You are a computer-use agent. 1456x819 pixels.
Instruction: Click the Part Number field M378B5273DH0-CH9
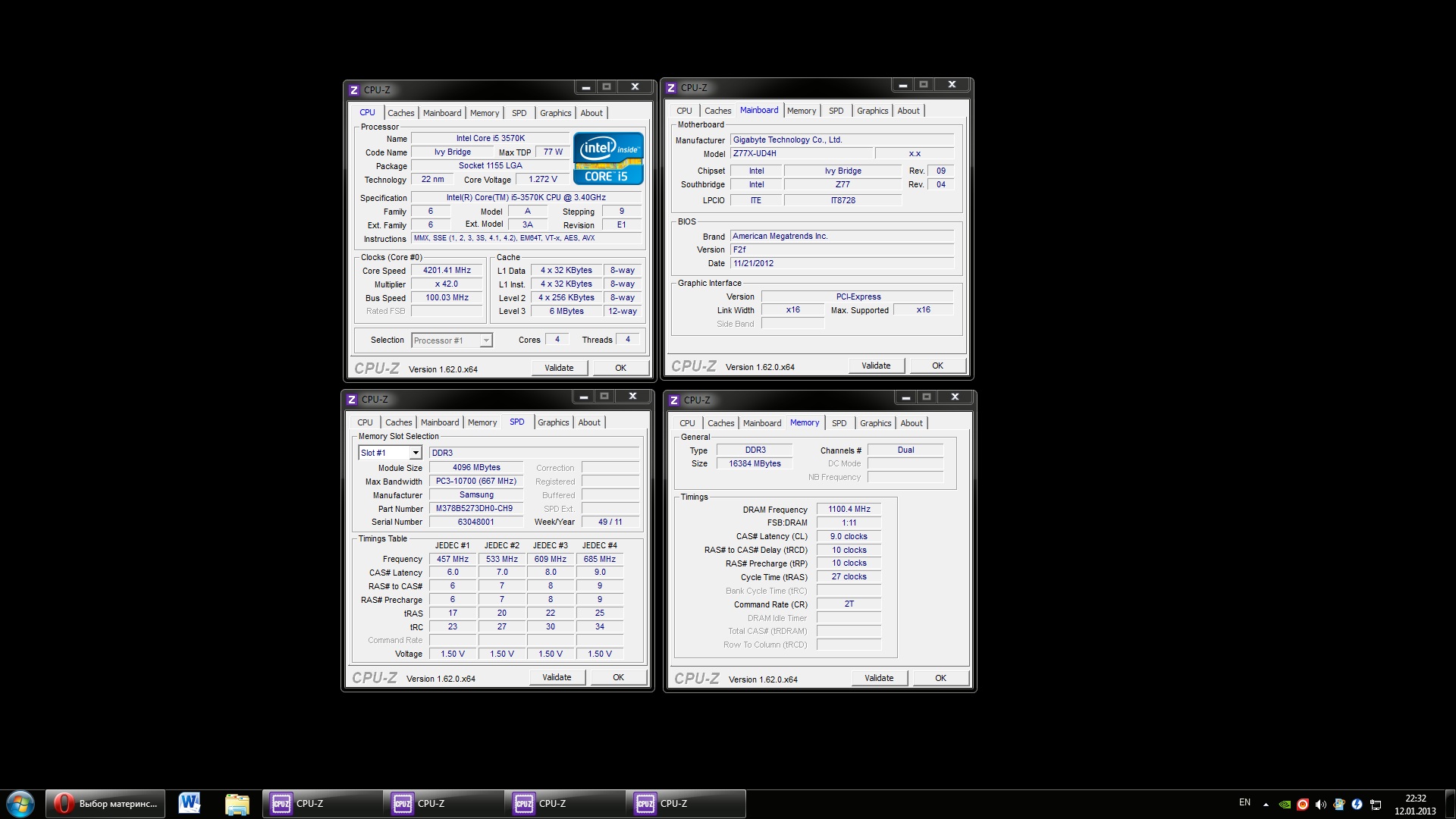(x=475, y=508)
